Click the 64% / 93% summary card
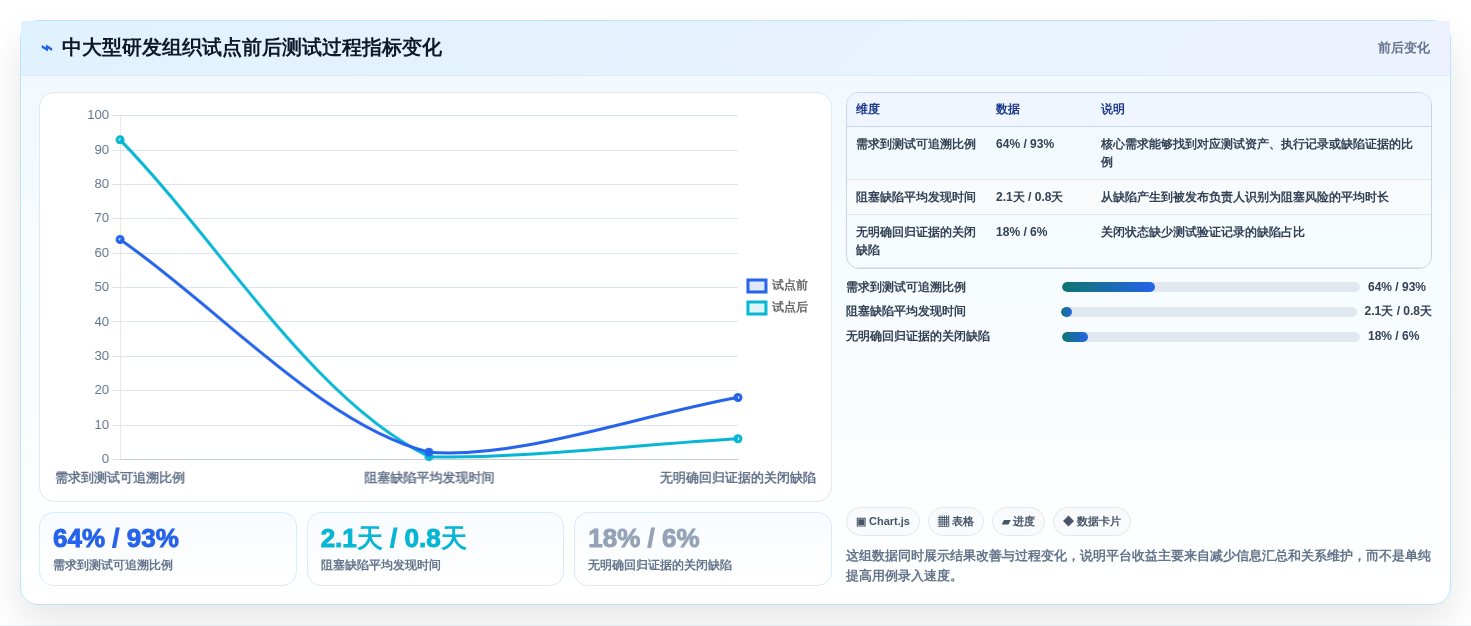 click(168, 549)
